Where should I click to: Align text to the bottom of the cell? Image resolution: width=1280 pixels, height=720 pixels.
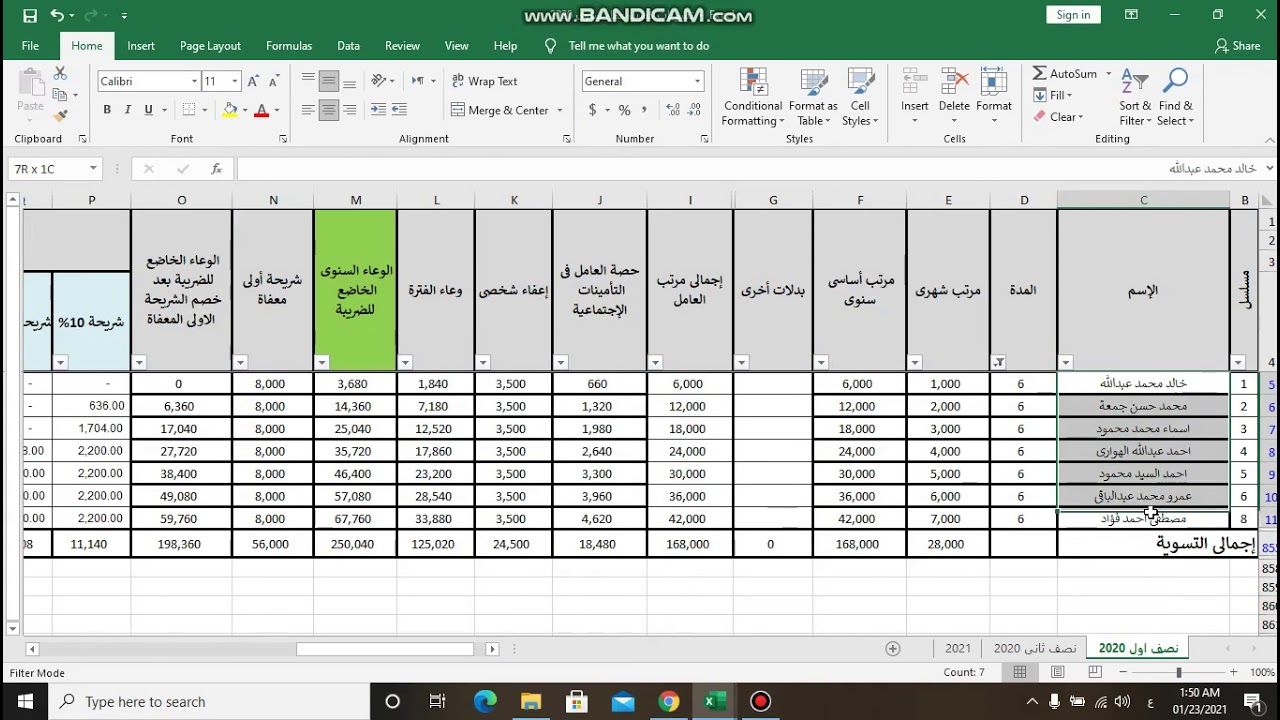coord(349,81)
